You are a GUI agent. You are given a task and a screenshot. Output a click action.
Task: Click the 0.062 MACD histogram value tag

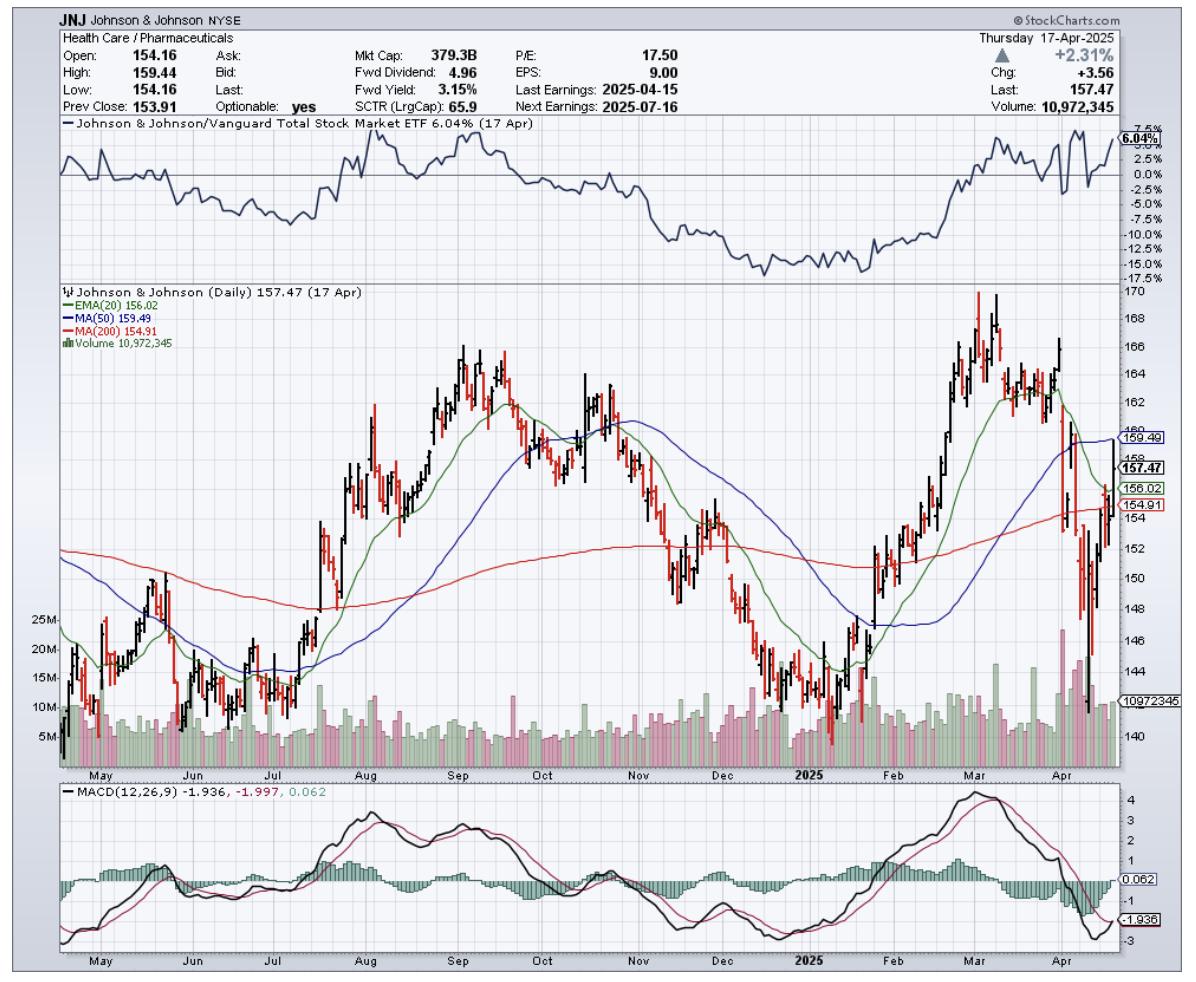[x=1139, y=879]
